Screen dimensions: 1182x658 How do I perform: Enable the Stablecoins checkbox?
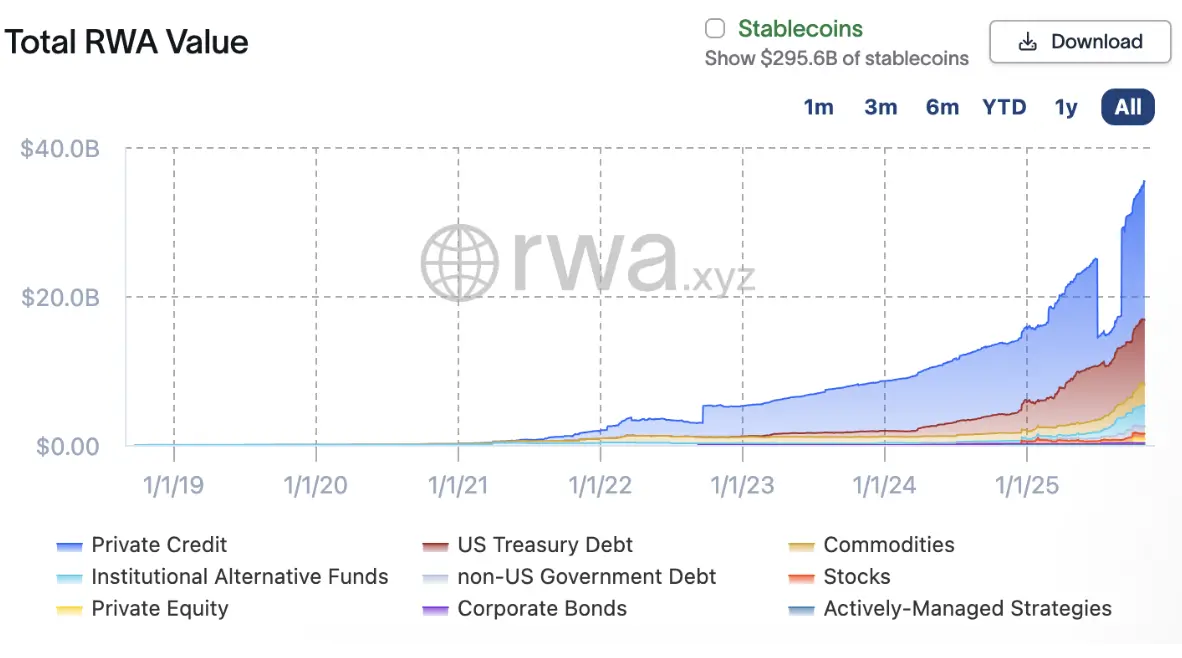(715, 29)
